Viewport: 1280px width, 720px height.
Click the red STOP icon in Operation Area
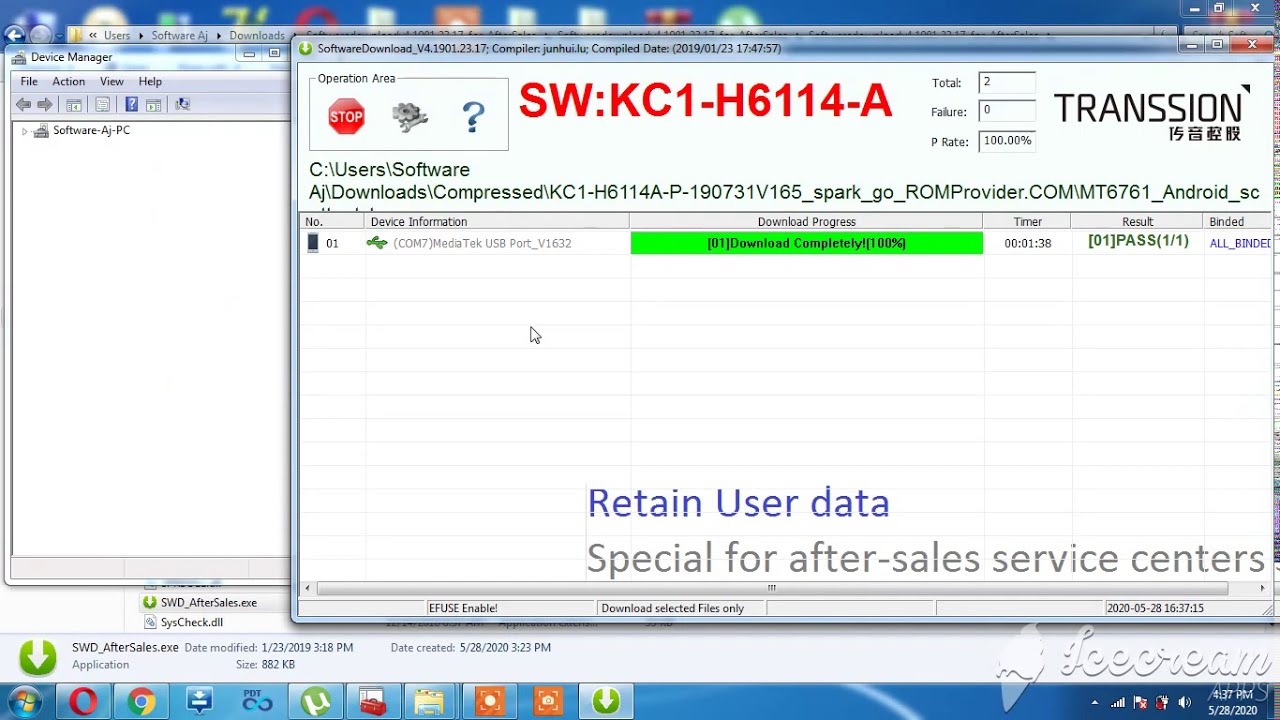click(346, 117)
